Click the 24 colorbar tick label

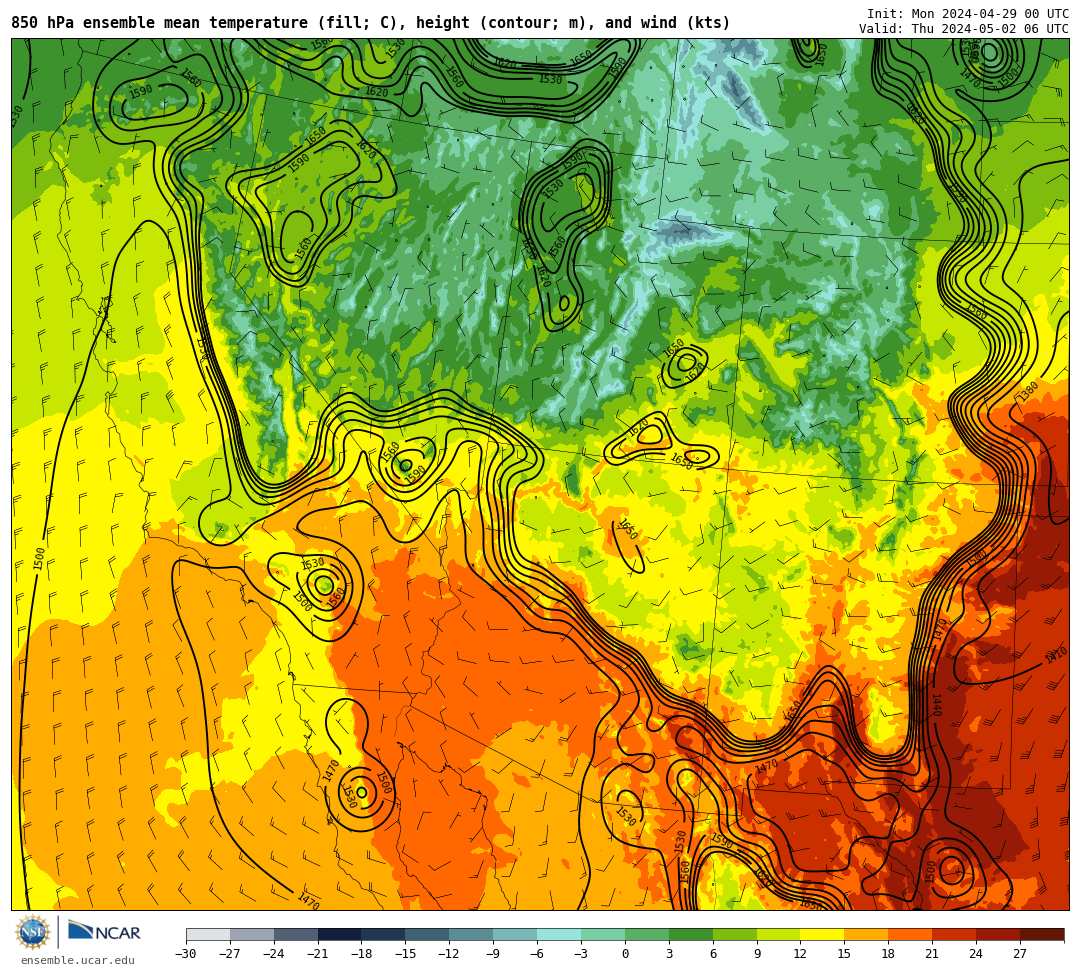tap(976, 954)
